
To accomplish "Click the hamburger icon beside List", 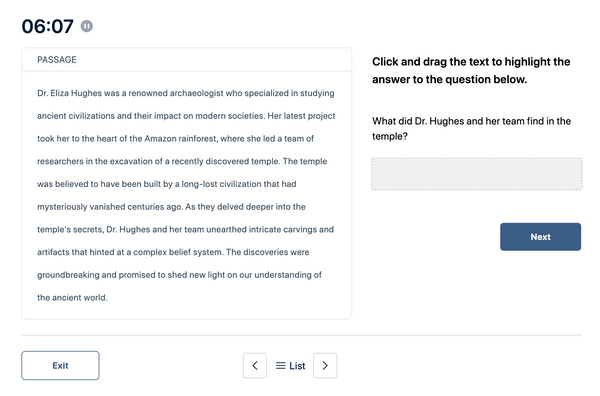I will coord(280,366).
